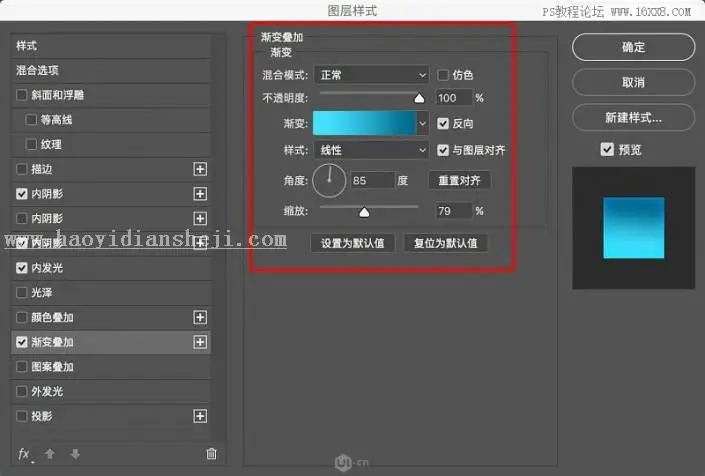Tick the 纹理 checkbox
The image size is (705, 476).
click(x=31, y=144)
